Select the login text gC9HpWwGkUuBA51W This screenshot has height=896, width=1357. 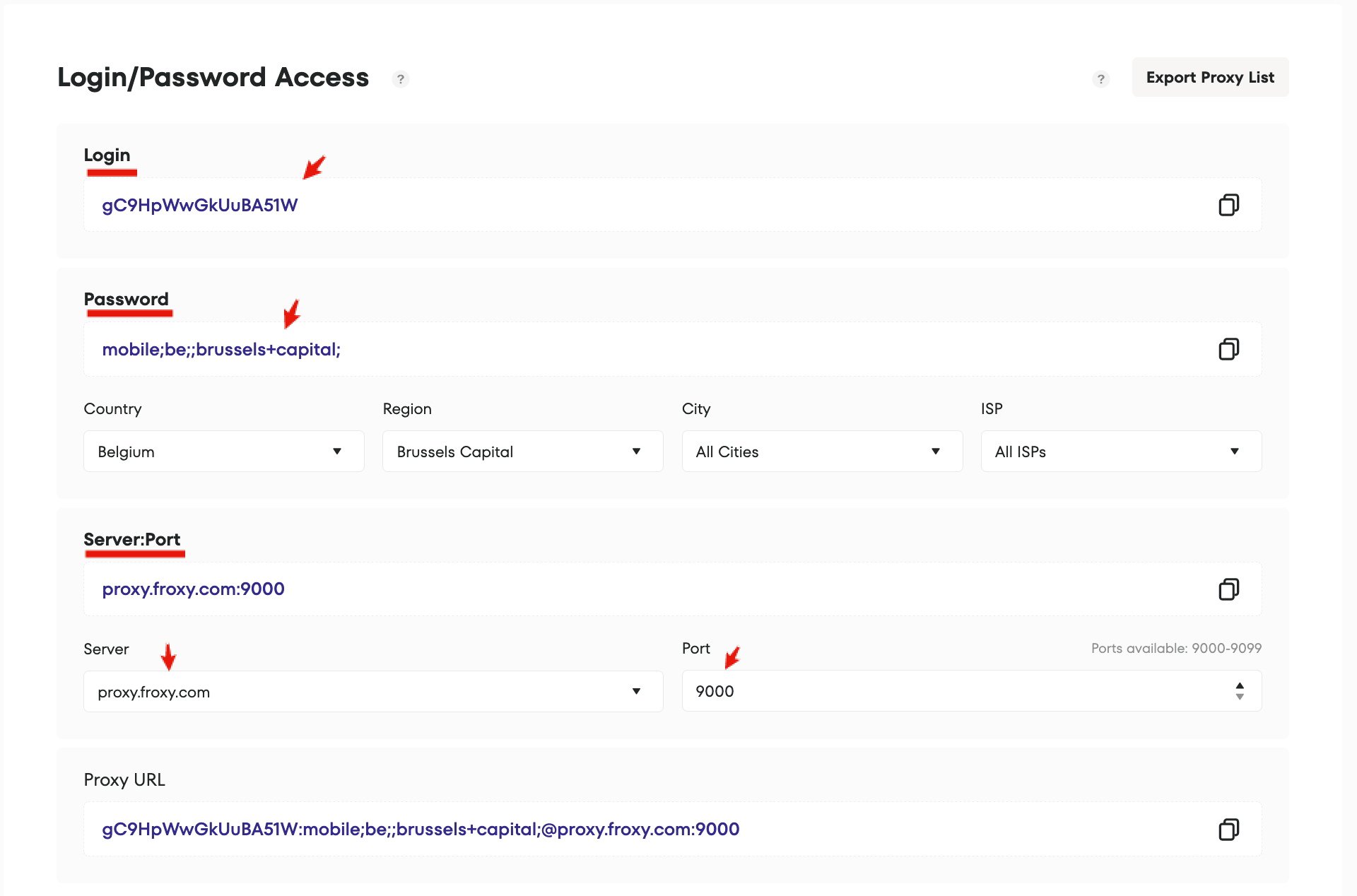click(x=200, y=205)
